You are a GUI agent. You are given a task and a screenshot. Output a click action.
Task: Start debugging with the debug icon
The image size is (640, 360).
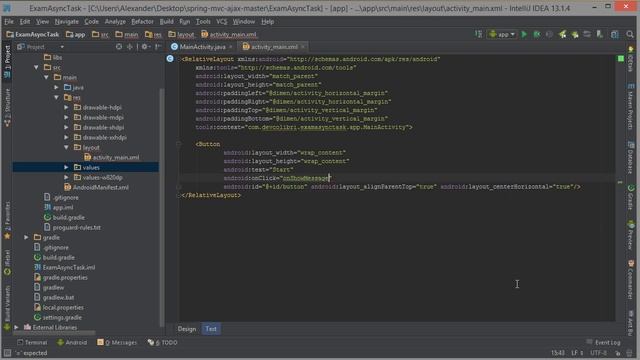click(x=537, y=35)
